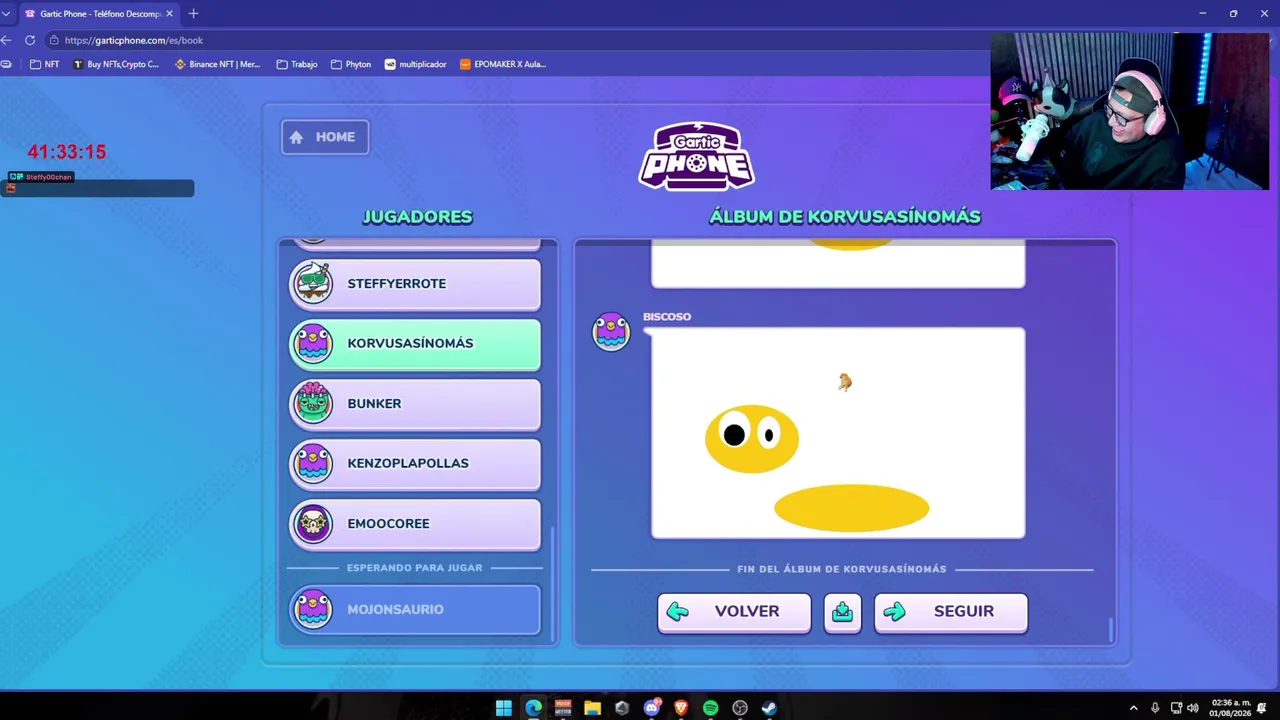The height and width of the screenshot is (720, 1280).
Task: Open the Windows Start menu
Action: 504,708
